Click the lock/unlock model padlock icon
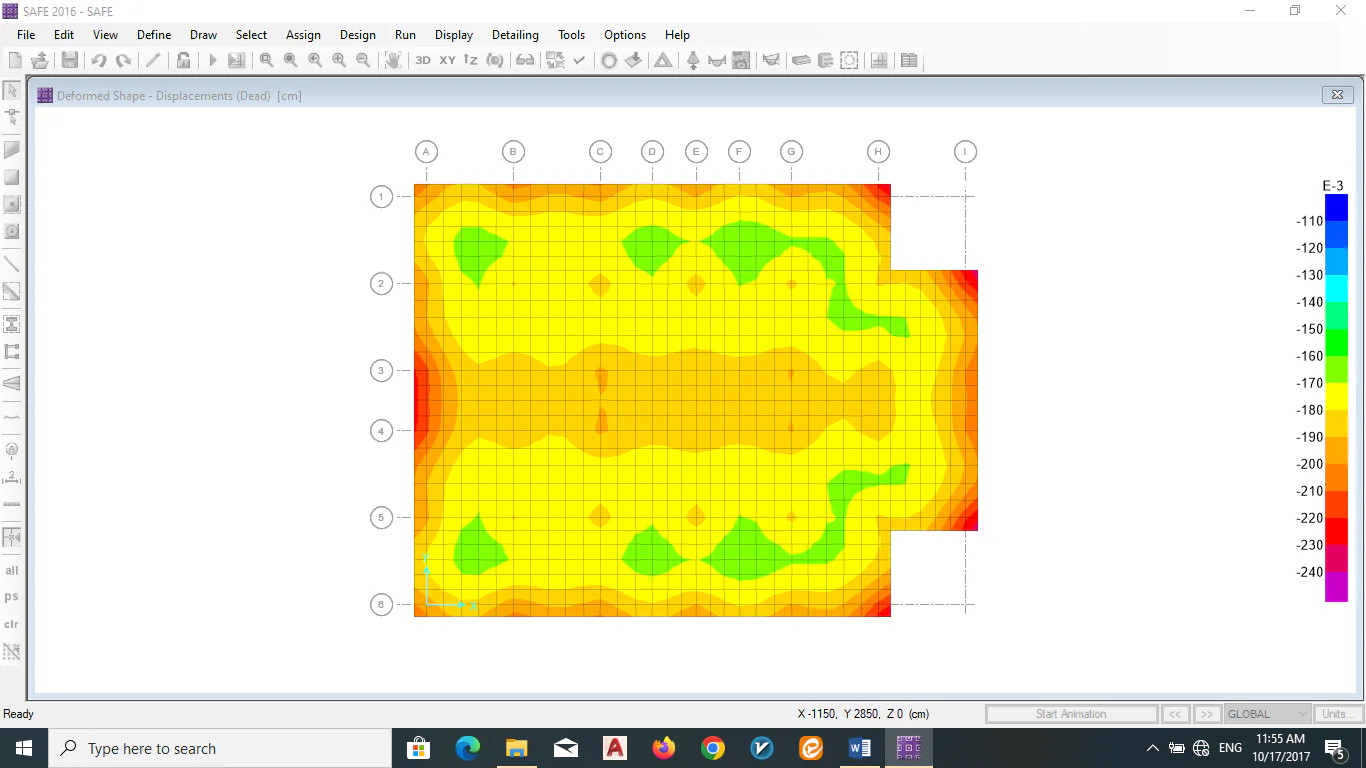 [x=184, y=60]
